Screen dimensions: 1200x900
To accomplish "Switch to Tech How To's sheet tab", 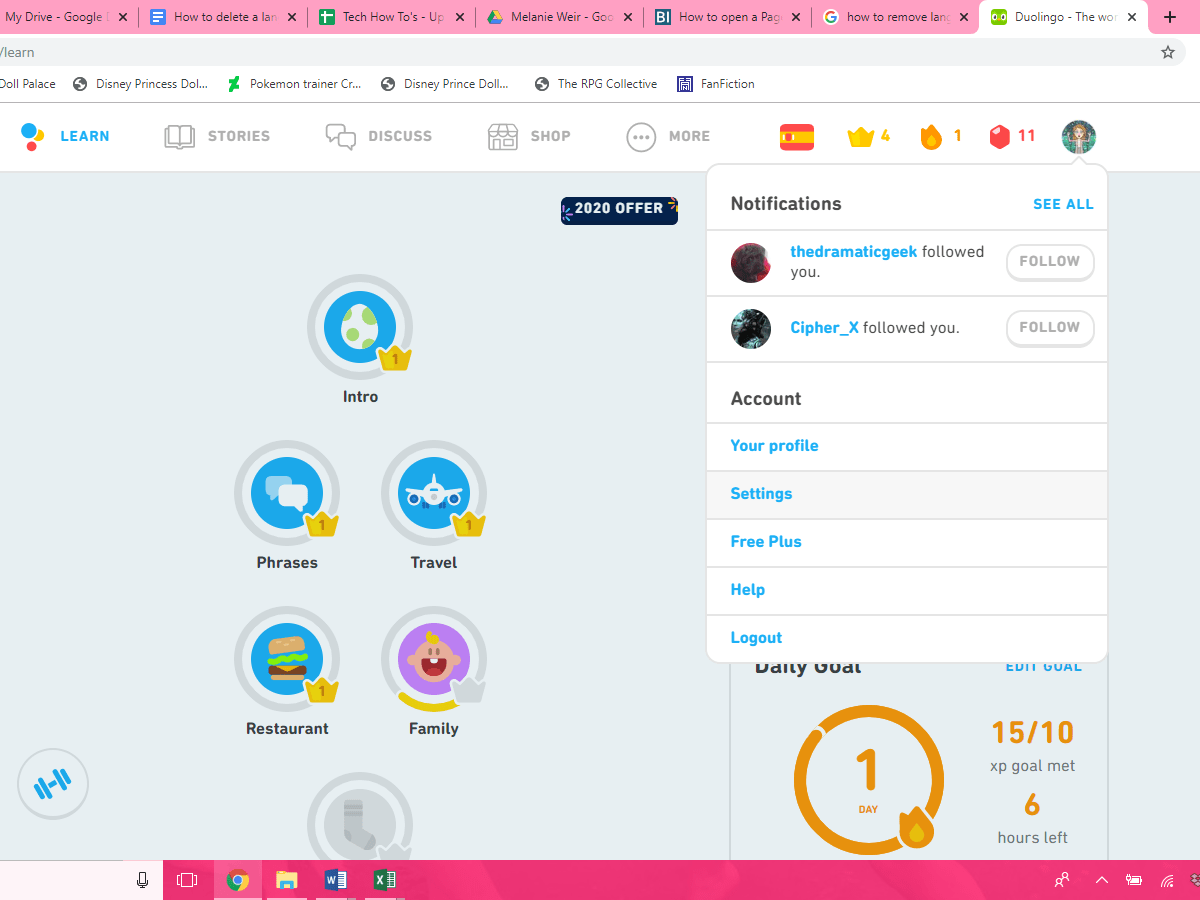I will tap(389, 17).
